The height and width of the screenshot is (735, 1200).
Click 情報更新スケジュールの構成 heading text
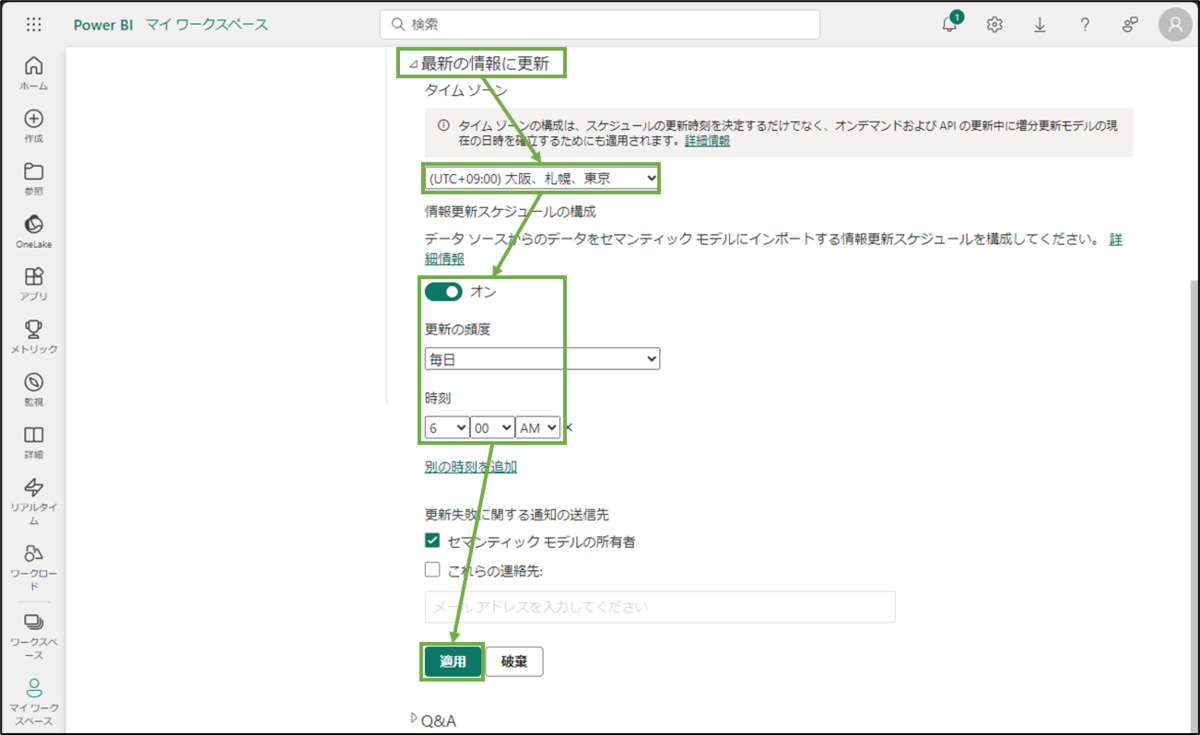click(x=510, y=212)
